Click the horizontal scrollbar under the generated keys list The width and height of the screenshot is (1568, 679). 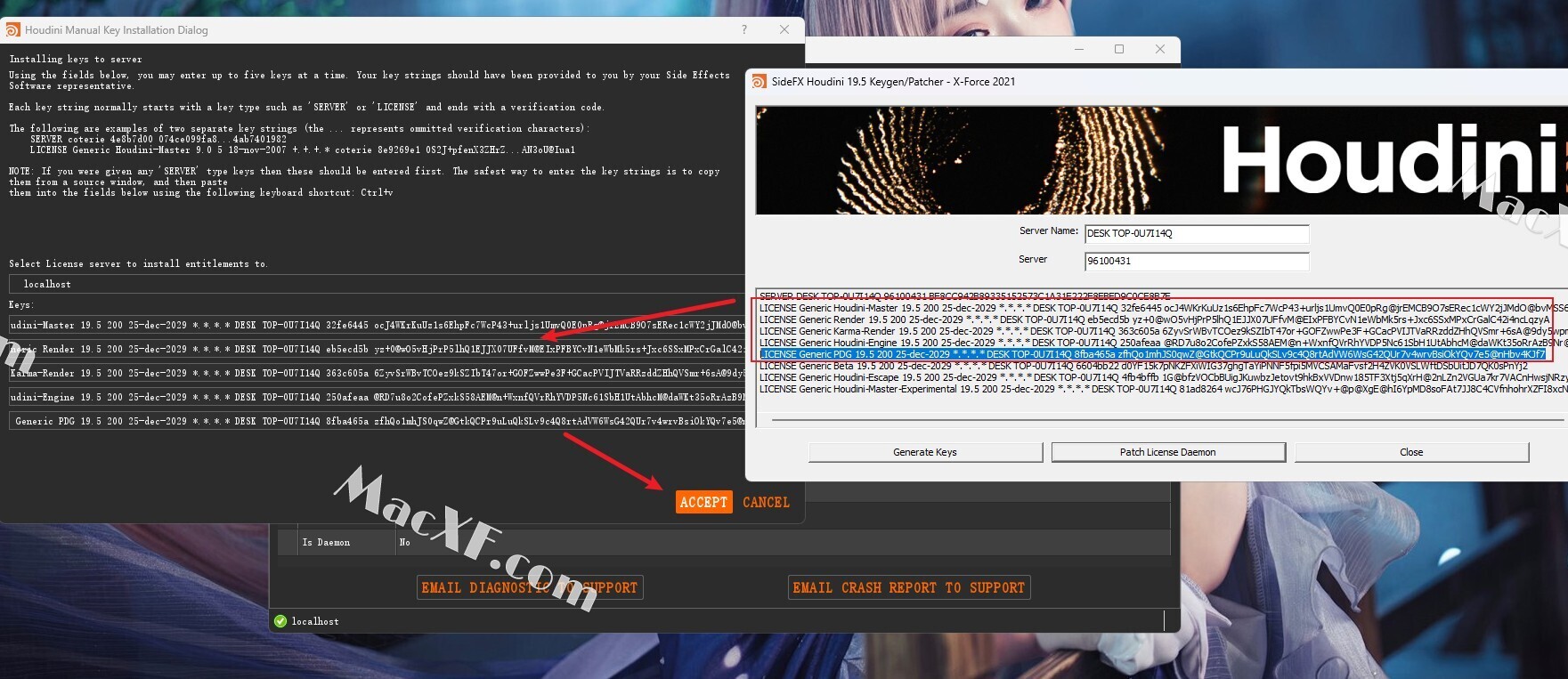1166,419
